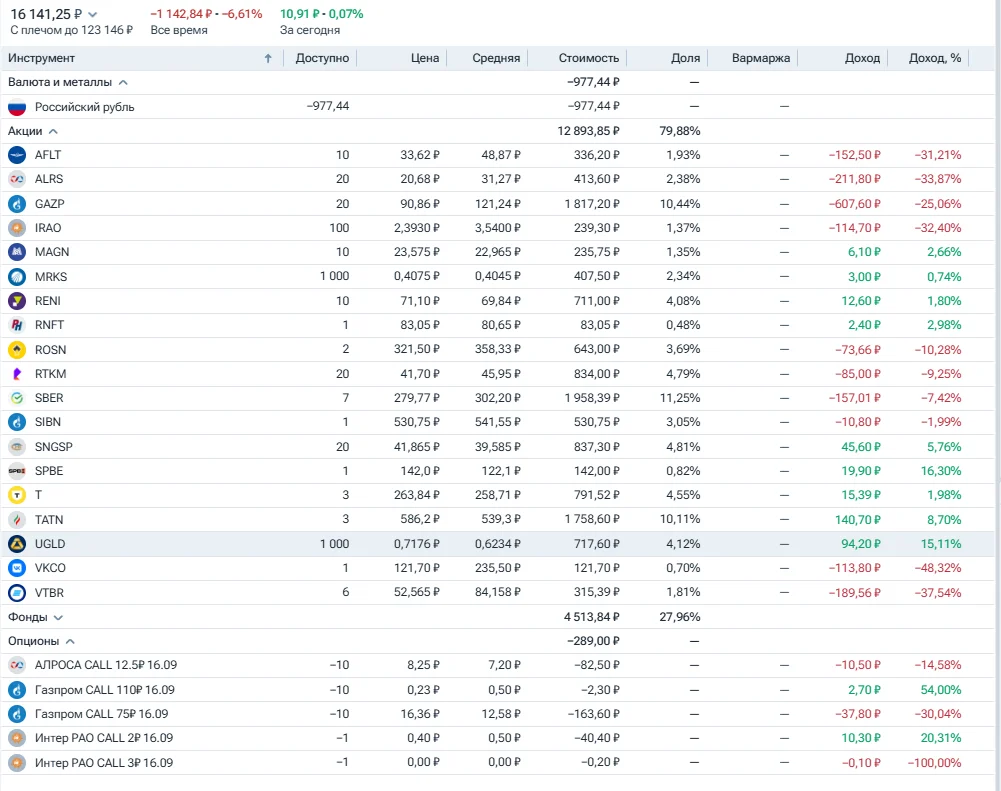Click the SBER Sberbank logo icon
This screenshot has height=791, width=1001.
pyautogui.click(x=17, y=398)
